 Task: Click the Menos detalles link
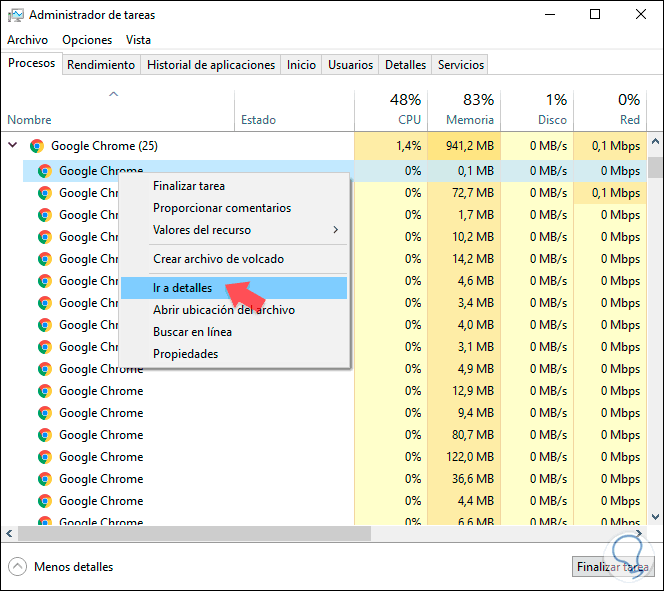pyautogui.click(x=73, y=566)
